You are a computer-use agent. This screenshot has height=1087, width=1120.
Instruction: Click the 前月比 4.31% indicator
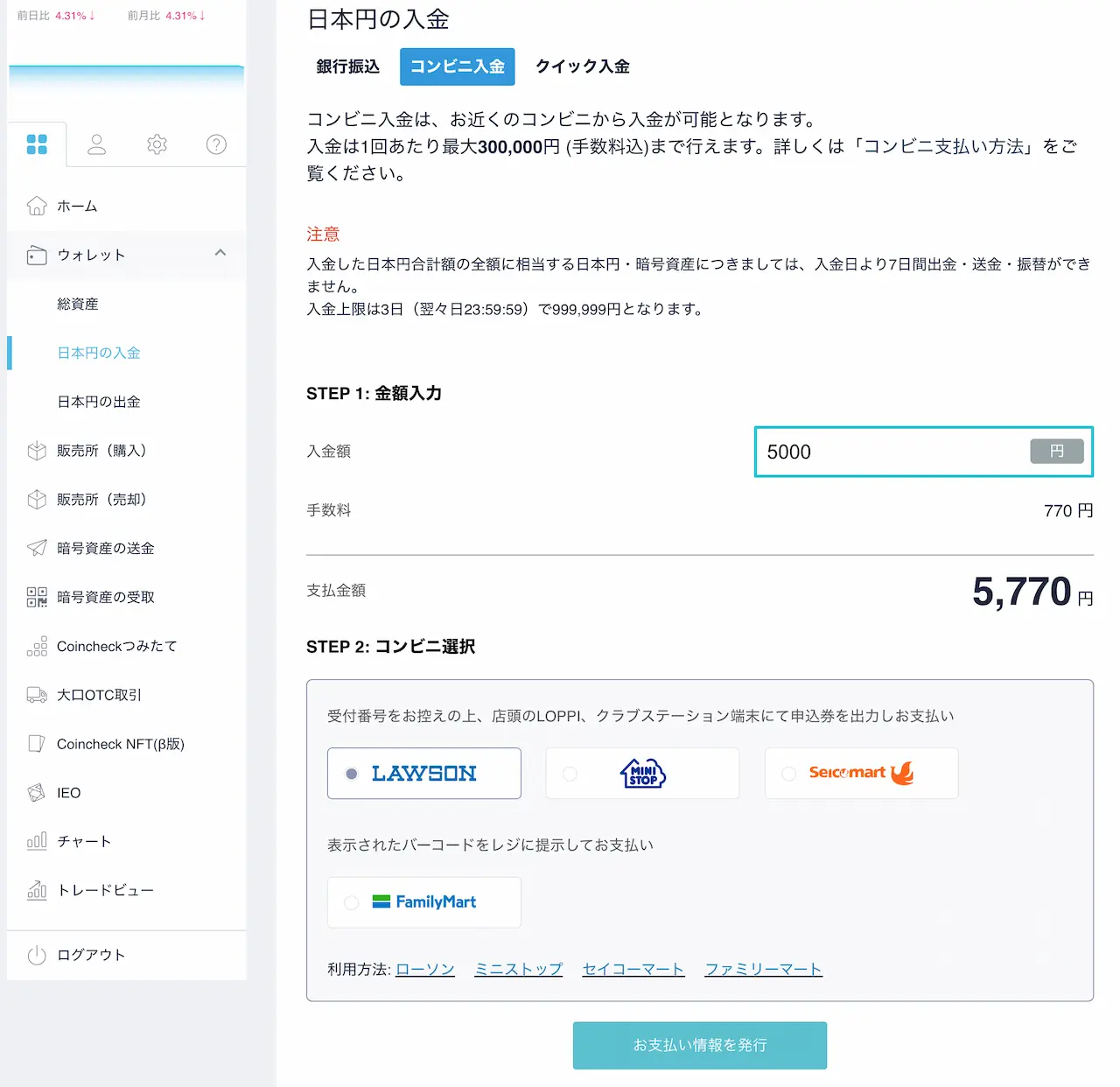166,15
